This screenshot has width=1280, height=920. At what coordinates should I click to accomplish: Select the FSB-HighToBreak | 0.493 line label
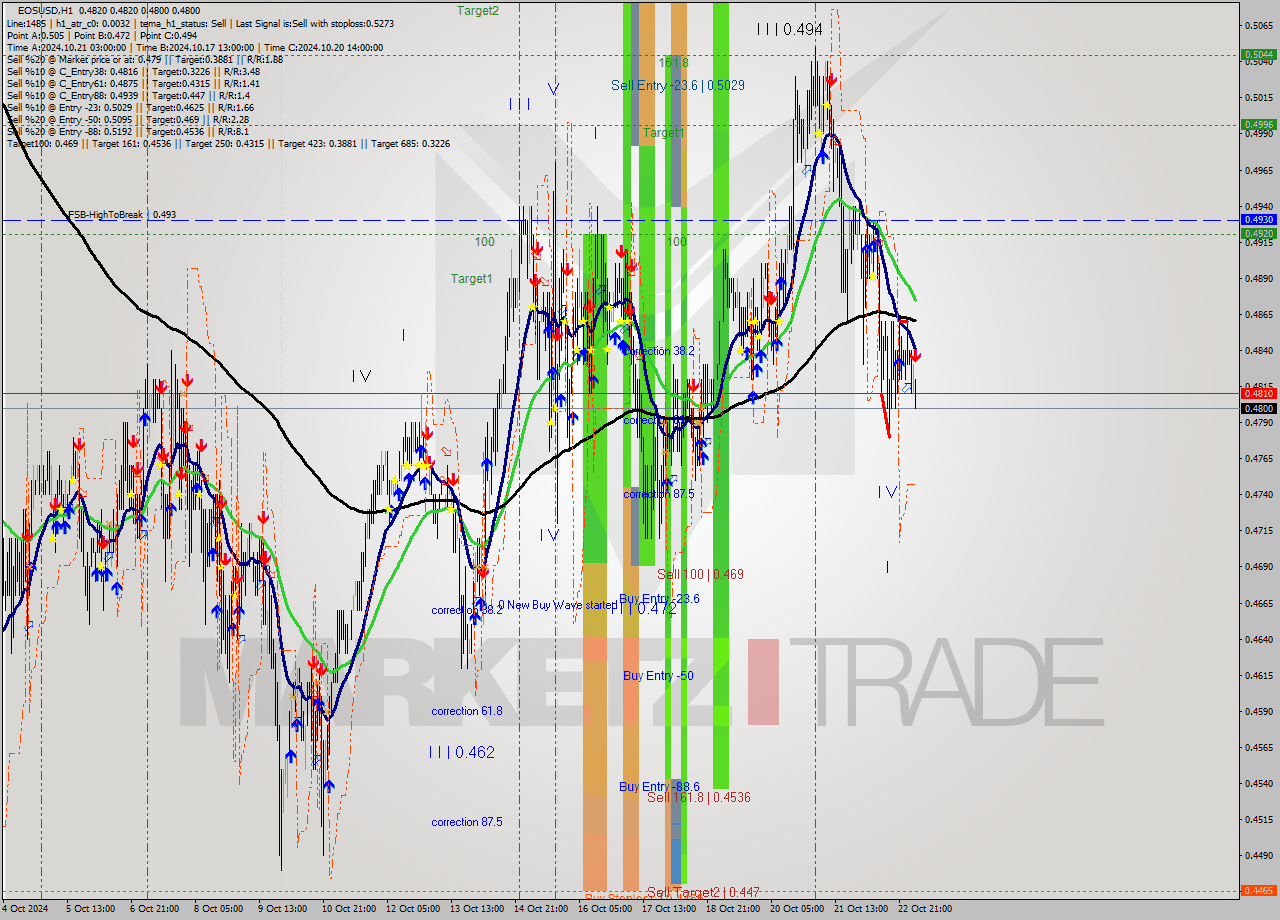[122, 214]
